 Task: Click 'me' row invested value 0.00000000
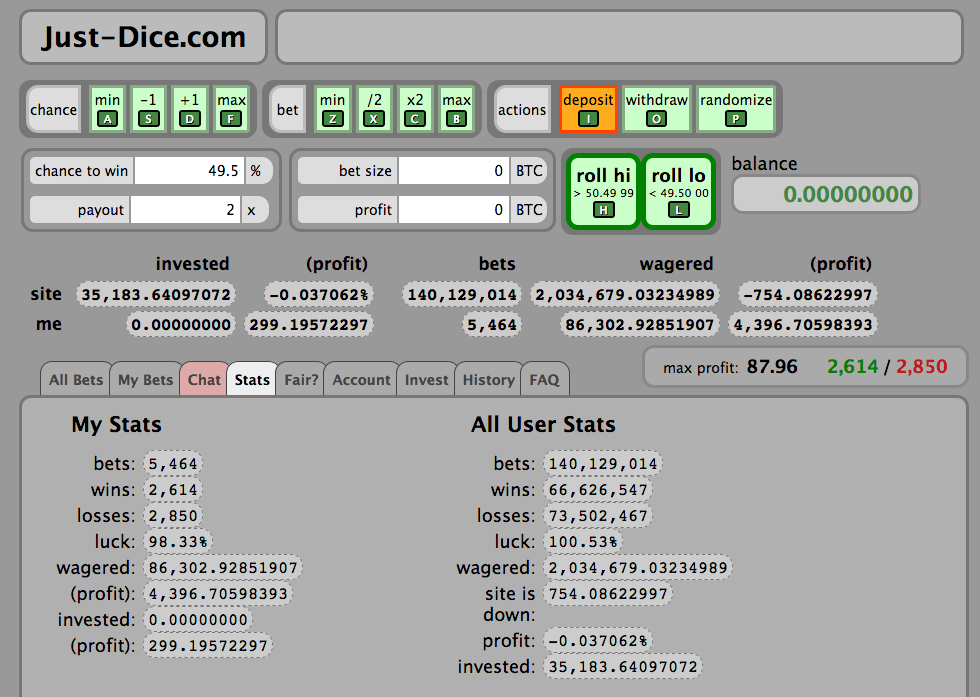[x=181, y=324]
